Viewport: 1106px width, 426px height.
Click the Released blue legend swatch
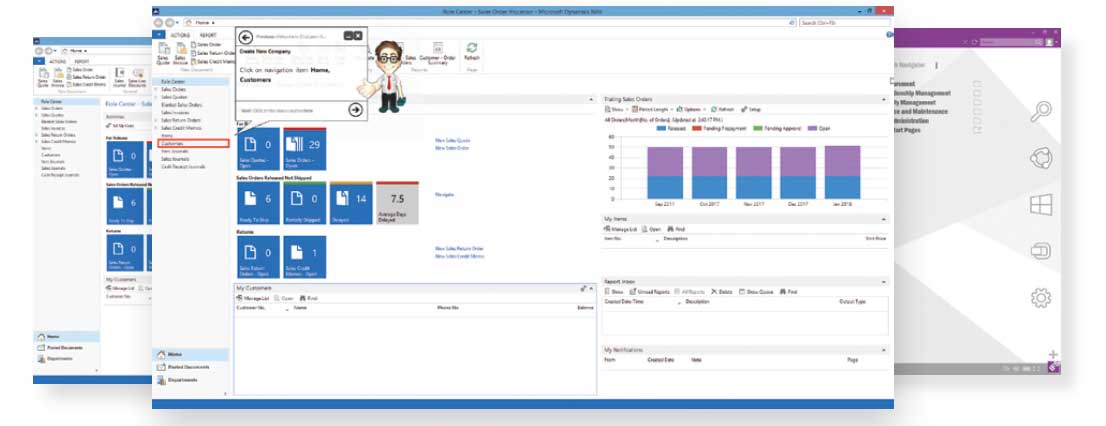(x=661, y=129)
